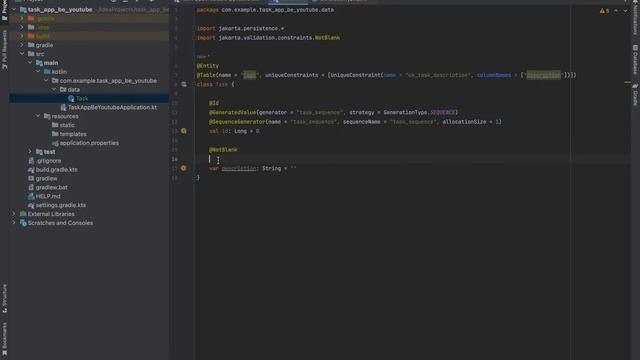Click the External Libraries icon
This screenshot has height=360, width=640.
(23, 214)
